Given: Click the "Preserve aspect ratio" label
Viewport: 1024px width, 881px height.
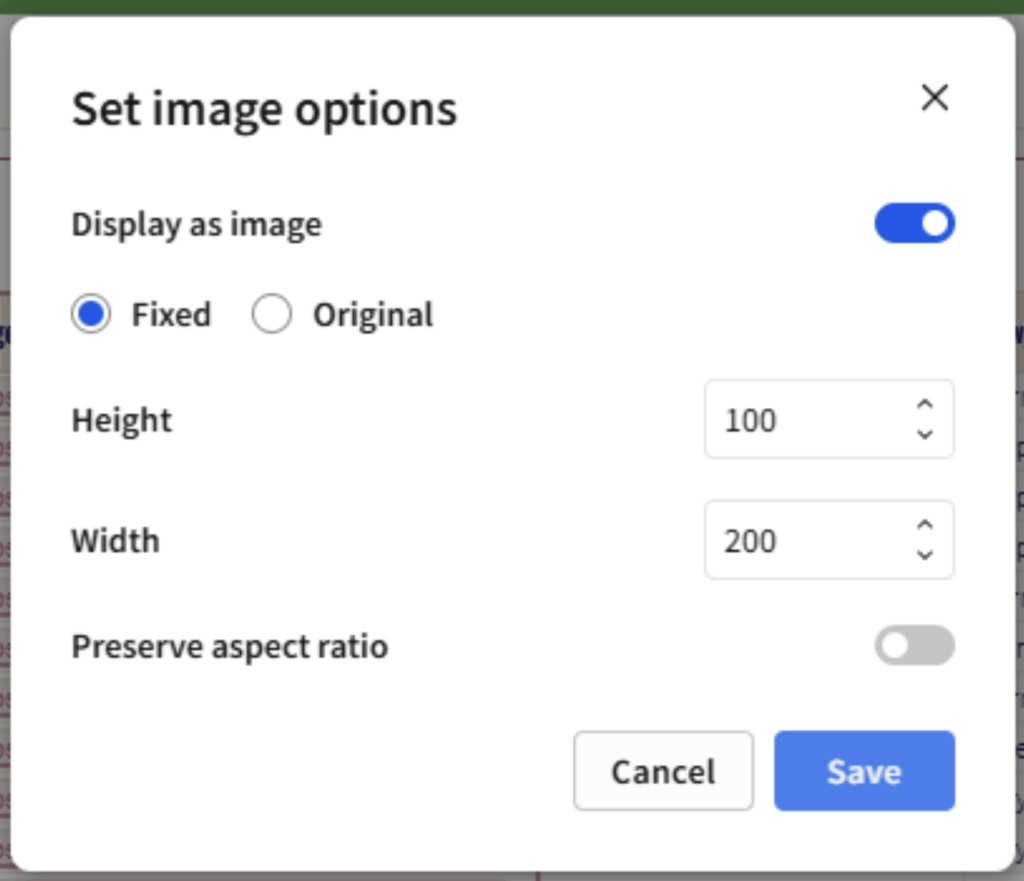Looking at the screenshot, I should pos(229,647).
